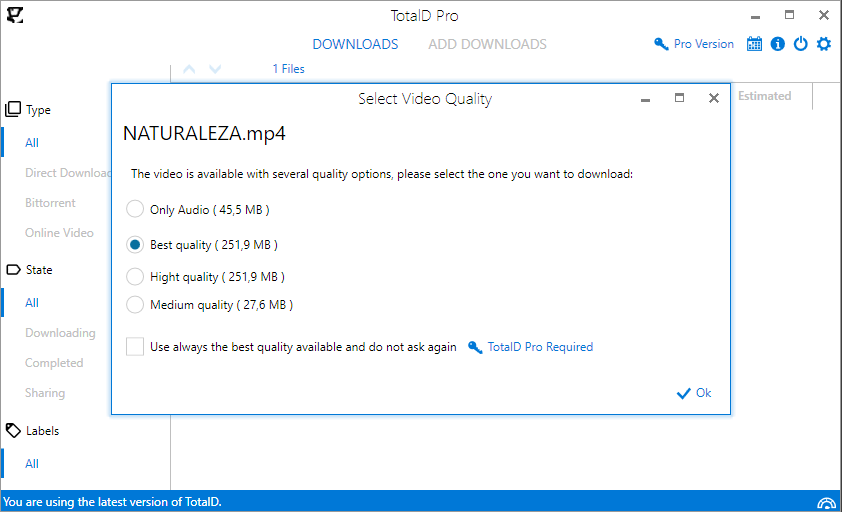This screenshot has width=842, height=512.
Task: Minimize the TotalD Pro main window
Action: 756,17
